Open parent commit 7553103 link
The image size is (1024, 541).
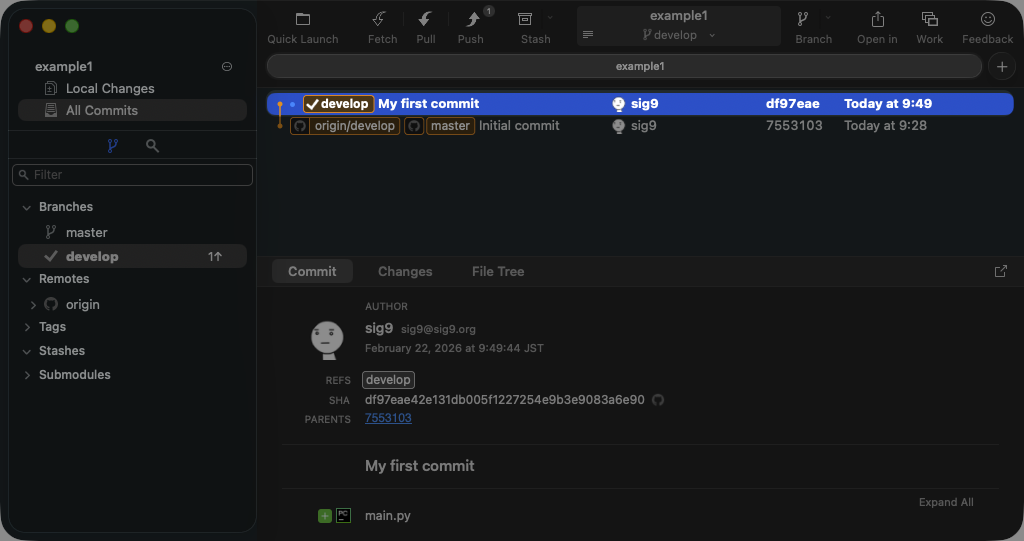click(388, 418)
